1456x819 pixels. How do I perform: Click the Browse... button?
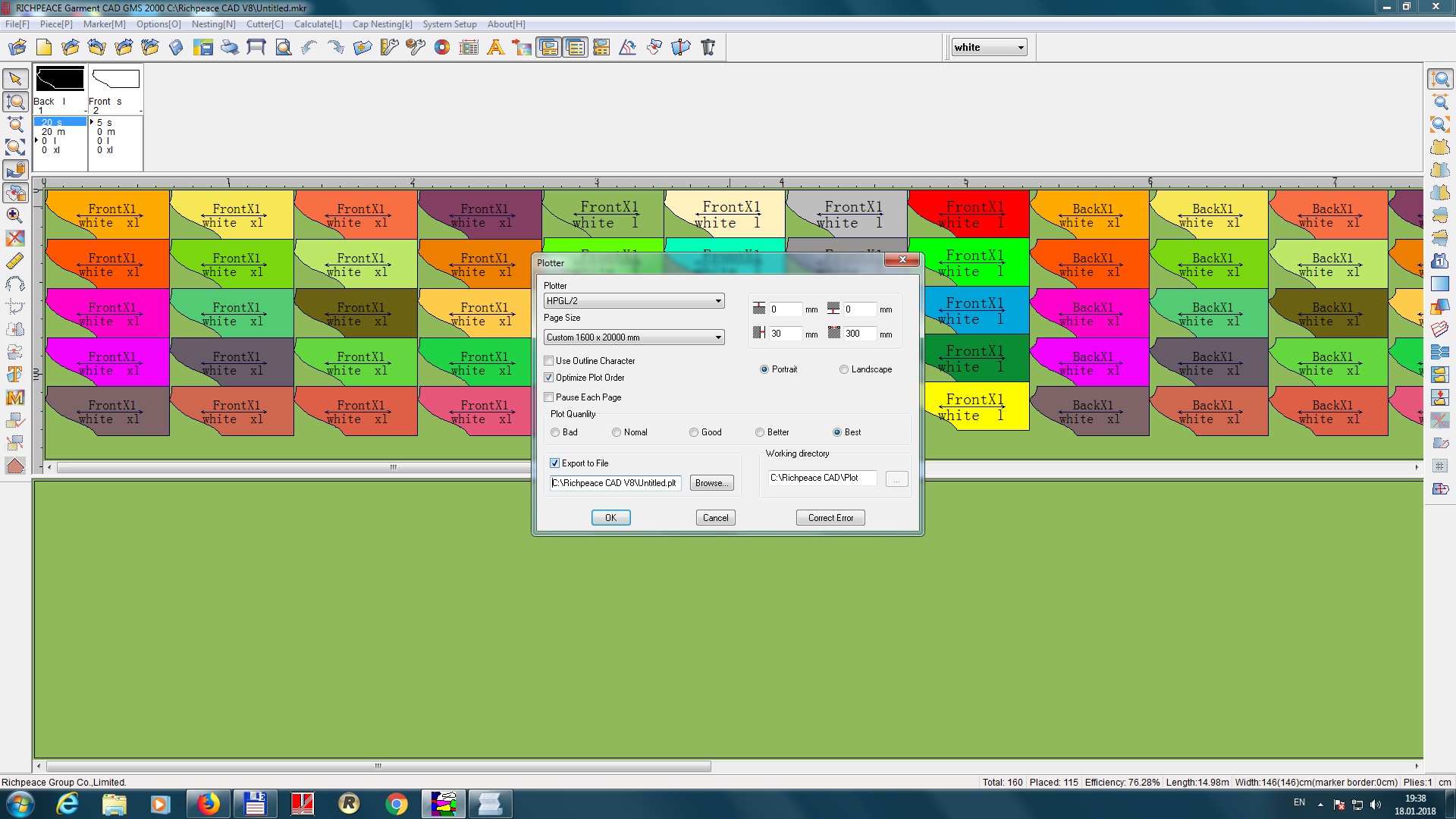pyautogui.click(x=711, y=483)
